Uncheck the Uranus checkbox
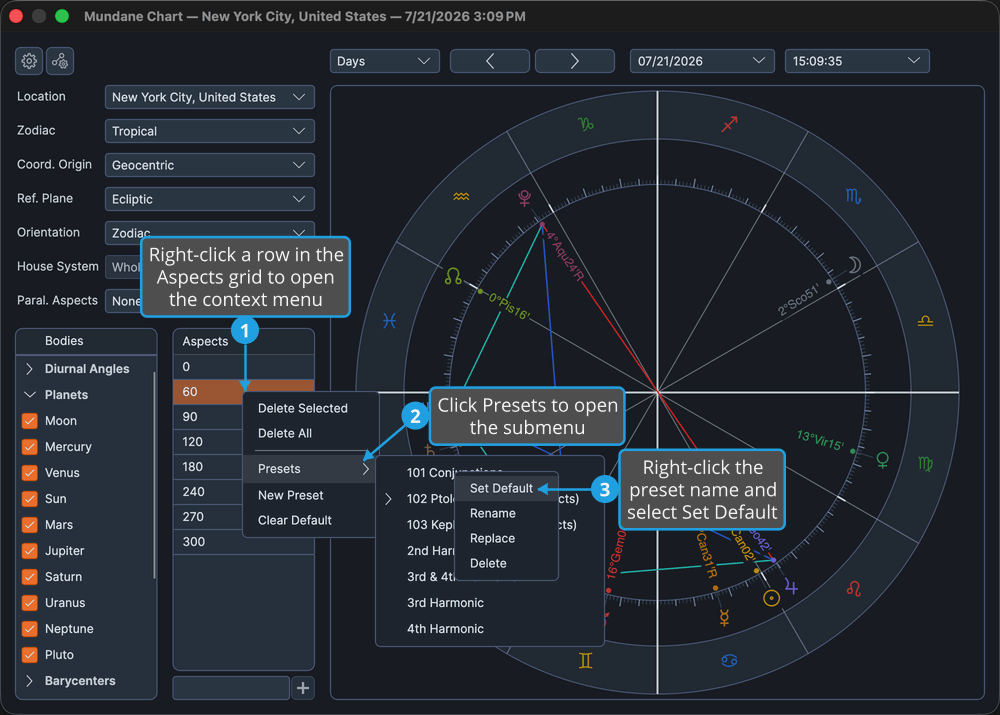The width and height of the screenshot is (1000, 715). click(x=29, y=603)
